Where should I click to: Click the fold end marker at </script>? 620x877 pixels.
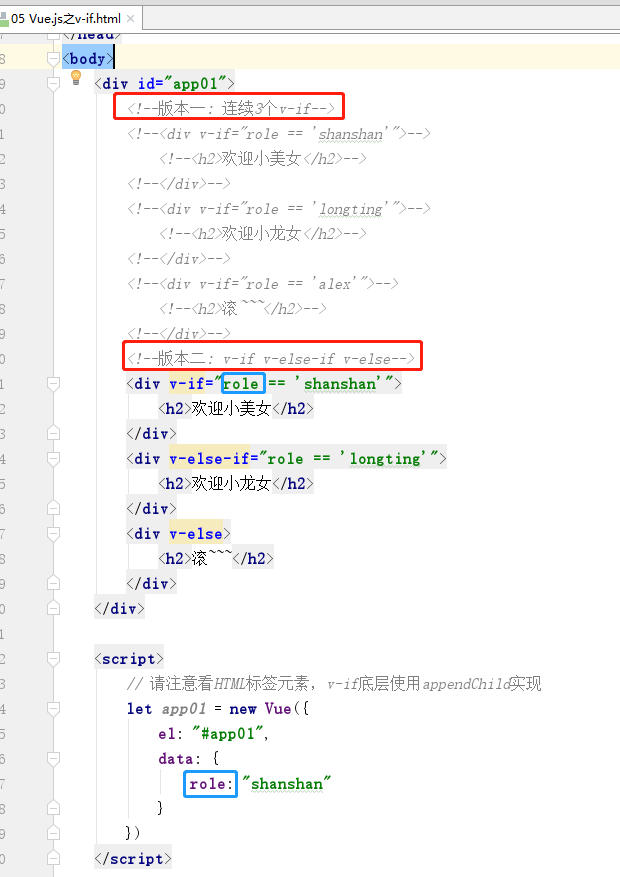[53, 859]
